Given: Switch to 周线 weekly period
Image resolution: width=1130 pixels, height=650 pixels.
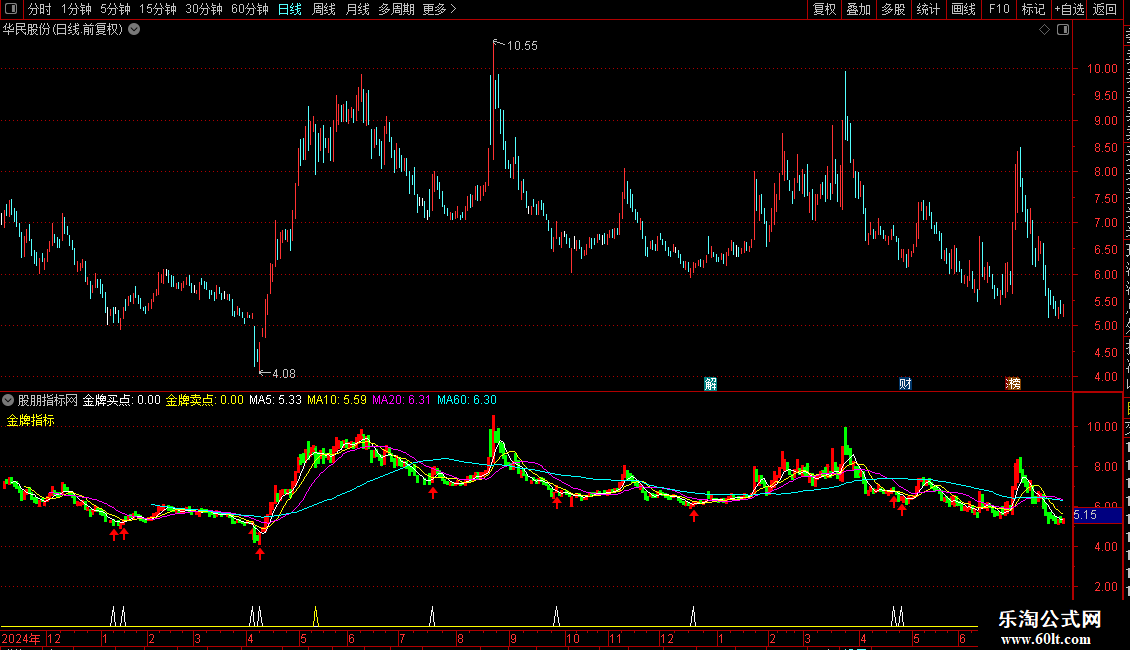Looking at the screenshot, I should tap(324, 9).
